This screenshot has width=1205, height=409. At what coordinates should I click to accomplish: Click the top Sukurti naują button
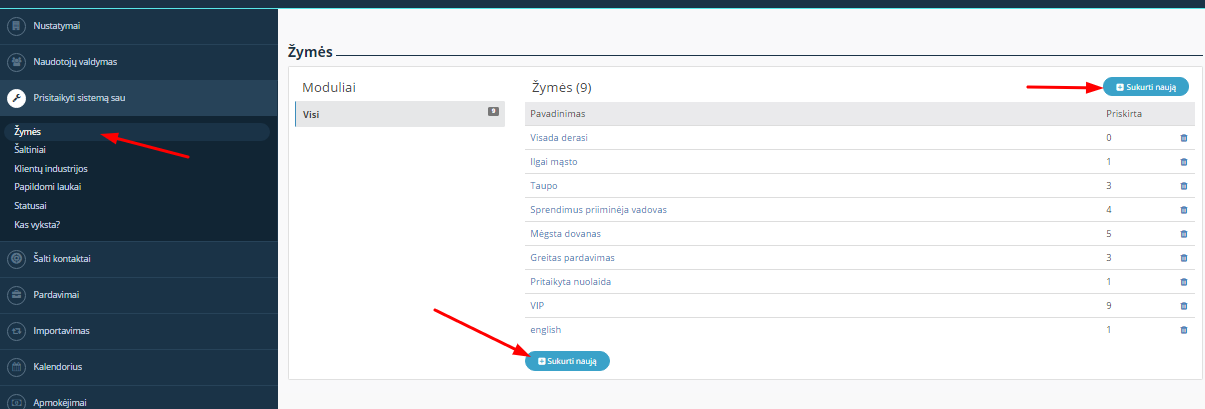click(1146, 87)
